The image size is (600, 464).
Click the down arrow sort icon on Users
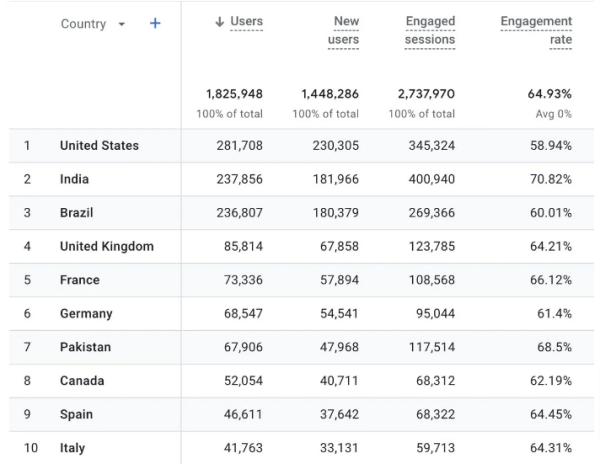pos(219,23)
